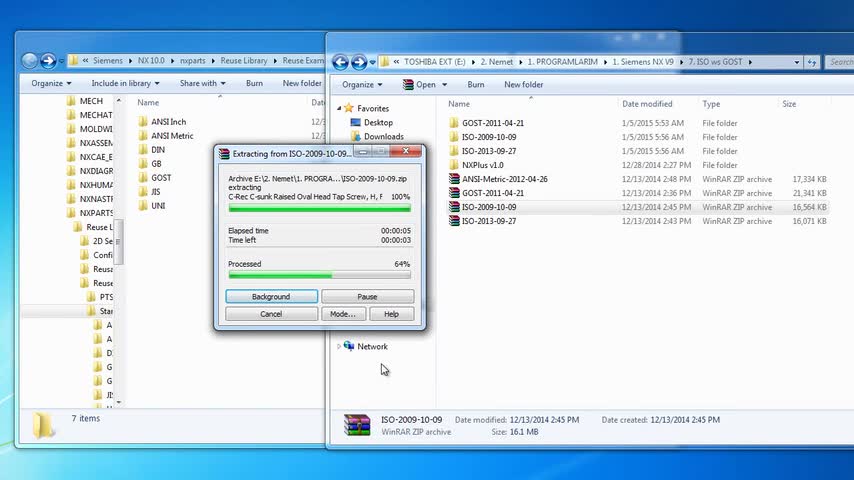854x480 pixels.
Task: Click 1. Siemens NX V9 in the breadcrumb
Action: tap(643, 62)
